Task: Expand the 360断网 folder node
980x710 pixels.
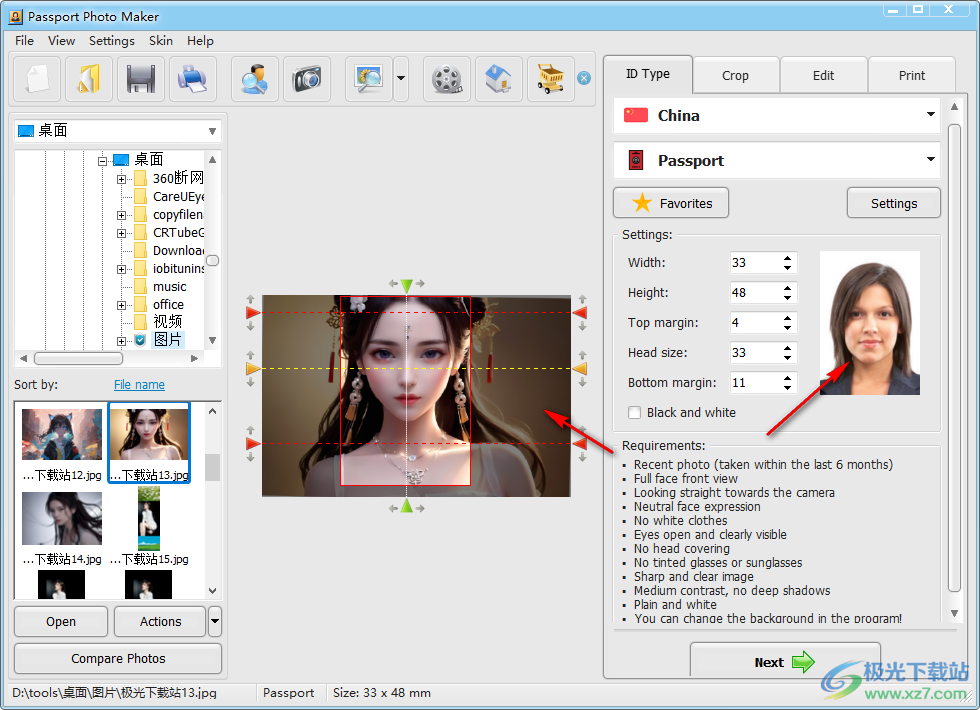Action: click(x=121, y=179)
